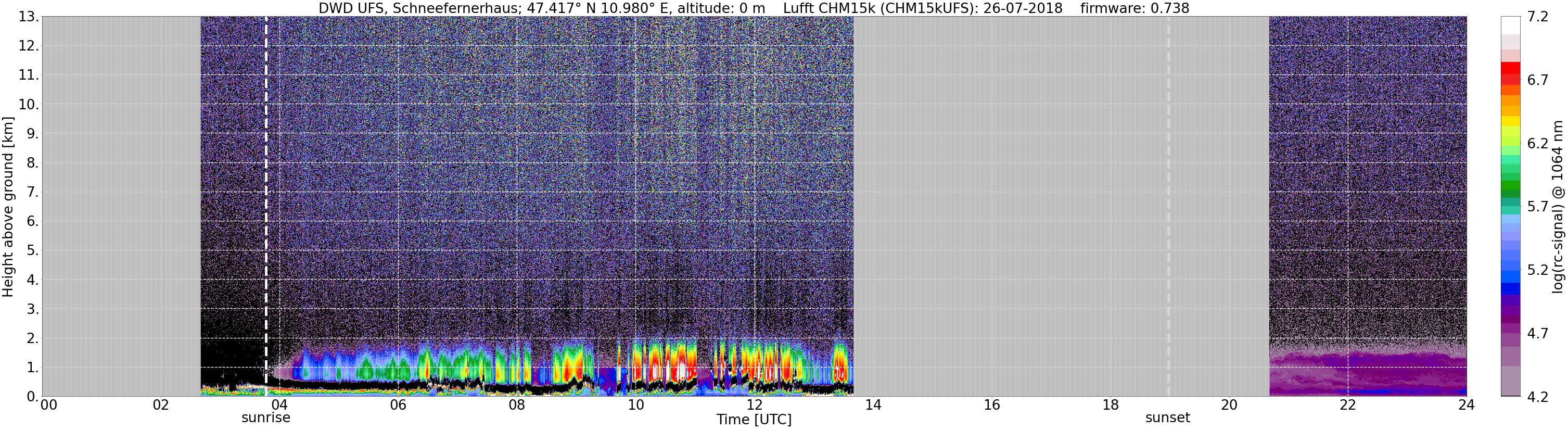Click the 10. tick label on the height axis
This screenshot has width=1568, height=430.
coord(28,104)
